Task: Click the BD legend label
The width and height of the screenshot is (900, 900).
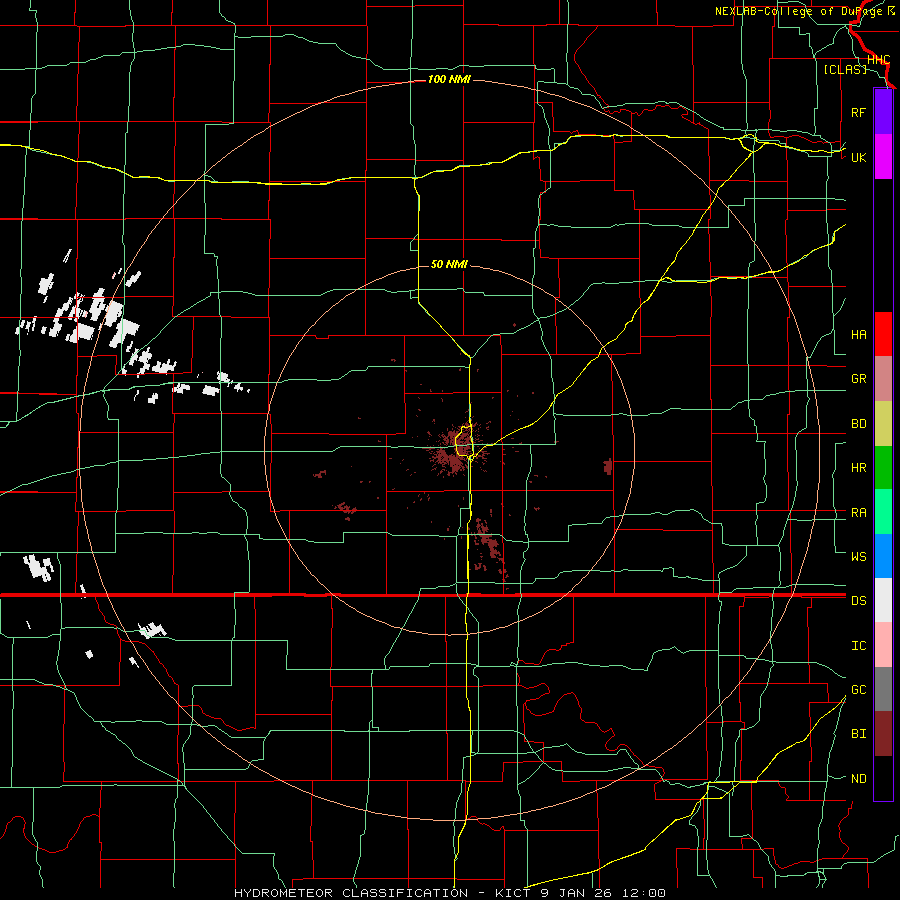Action: (858, 424)
